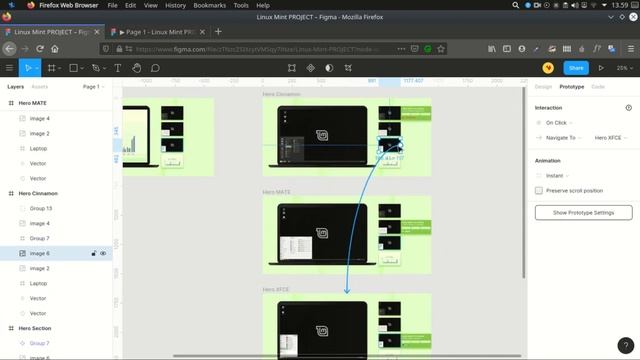
Task: Open the zoom level dropdown
Action: point(624,68)
